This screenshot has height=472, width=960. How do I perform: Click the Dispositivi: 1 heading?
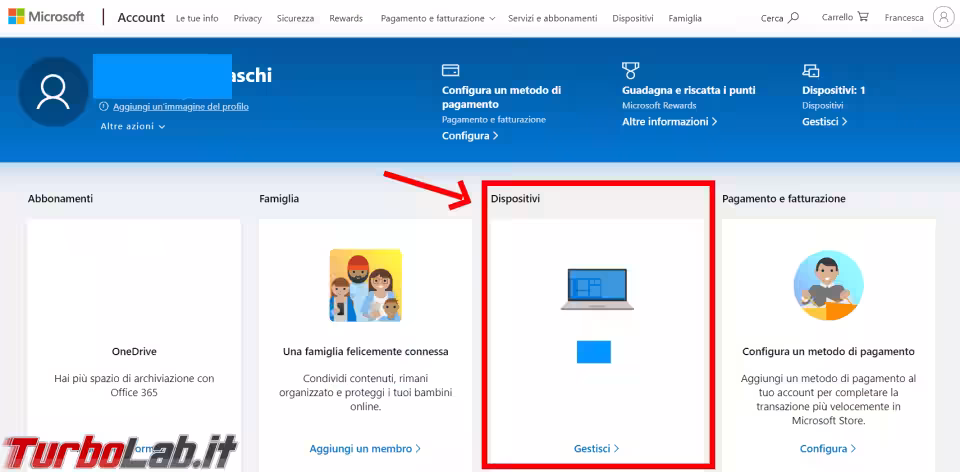pyautogui.click(x=833, y=90)
